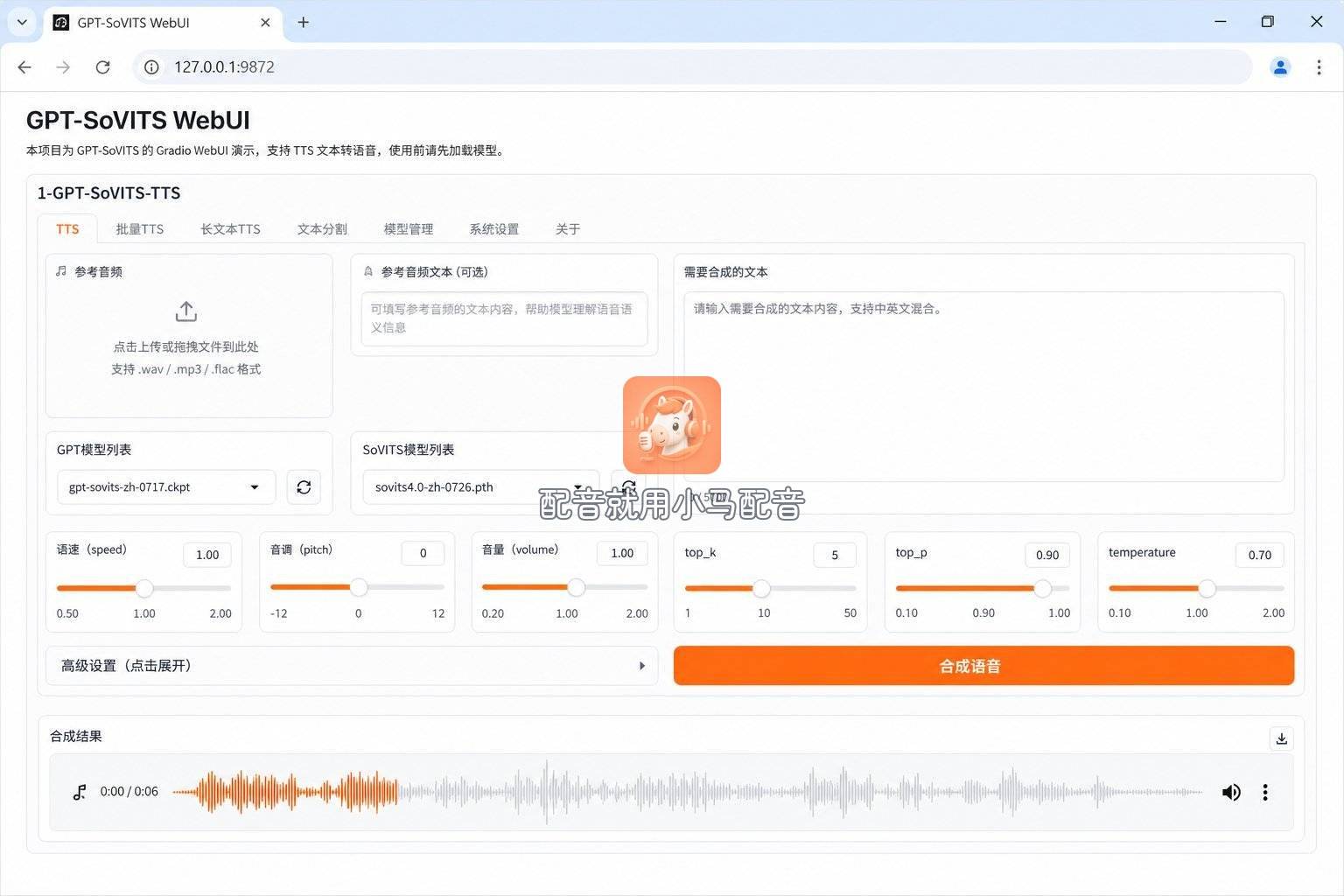
Task: Click the 音调 pitch slider handle
Action: point(359,588)
